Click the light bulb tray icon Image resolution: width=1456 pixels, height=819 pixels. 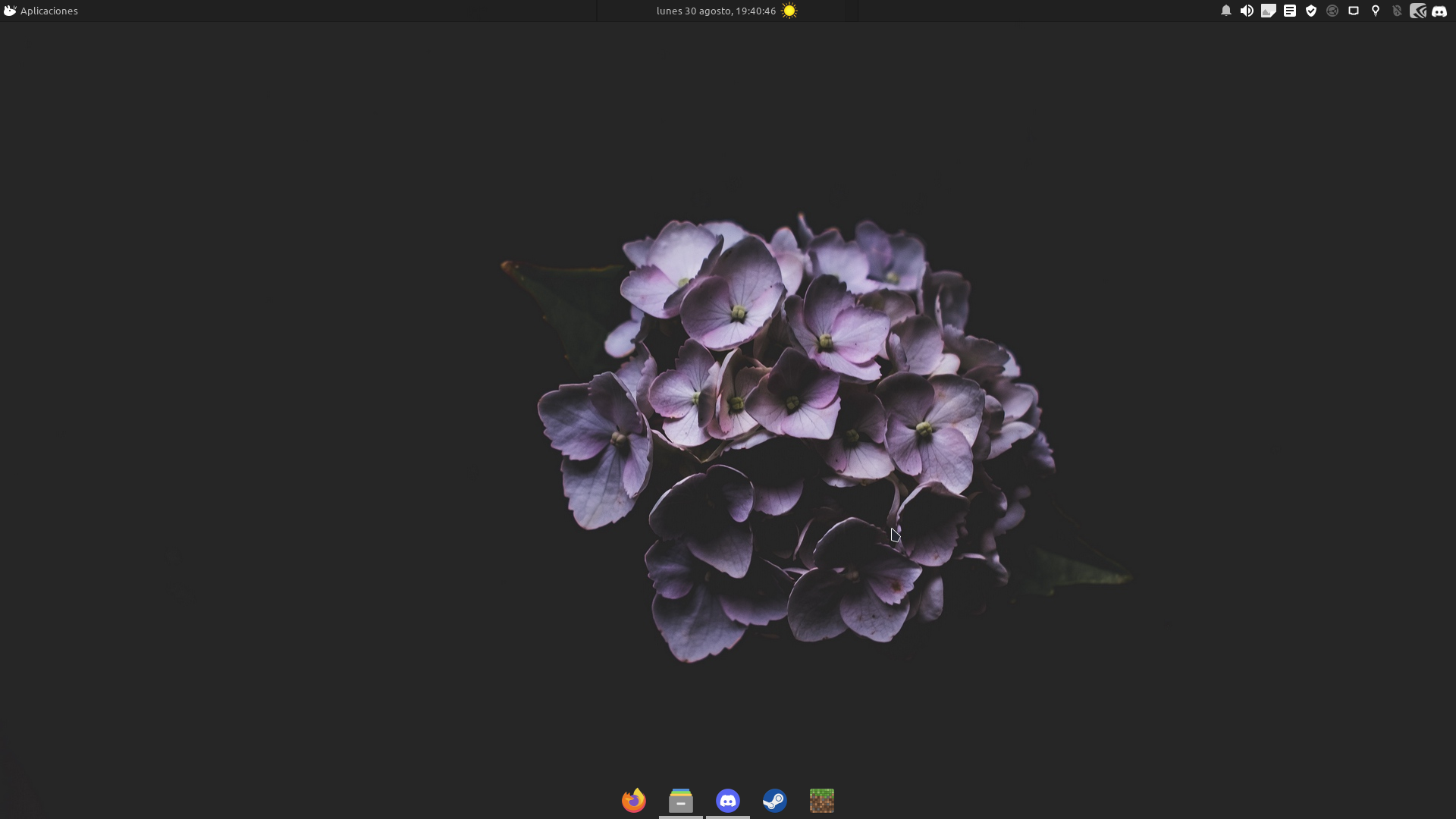1375,11
